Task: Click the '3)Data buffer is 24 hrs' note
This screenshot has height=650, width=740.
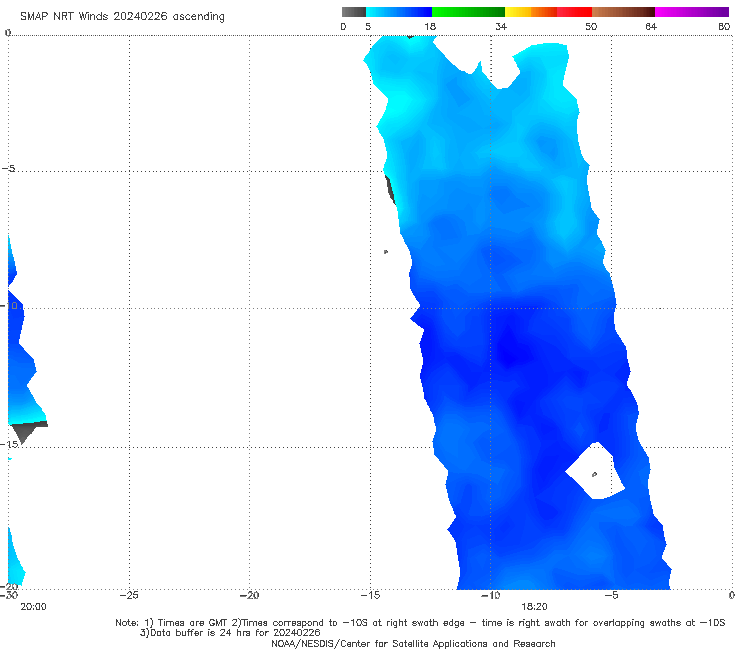Action: coord(230,633)
